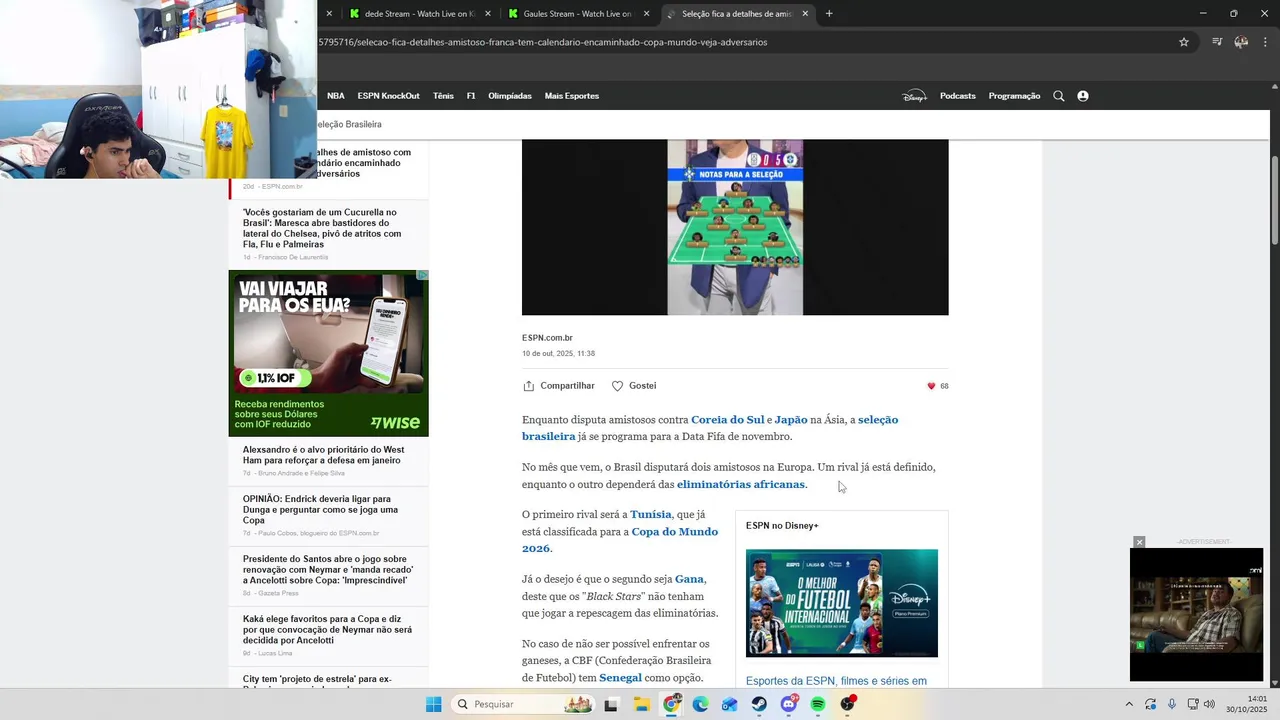Click the address bar URL
Viewport: 1280px width, 720px height.
point(543,42)
